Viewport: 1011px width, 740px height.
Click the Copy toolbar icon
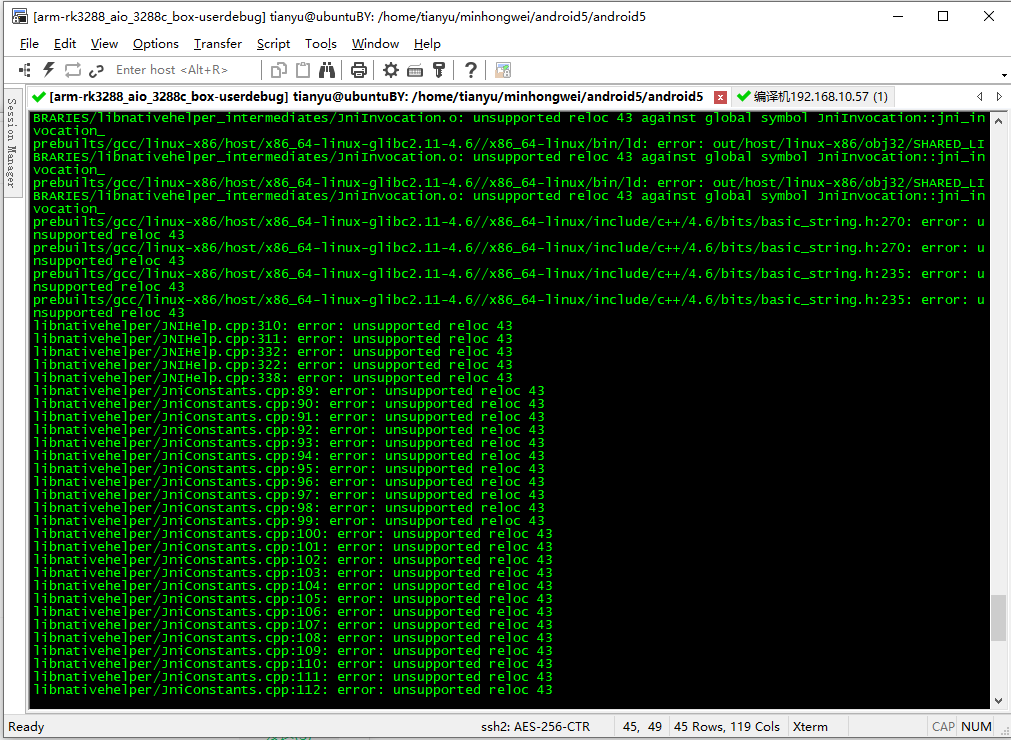[279, 70]
